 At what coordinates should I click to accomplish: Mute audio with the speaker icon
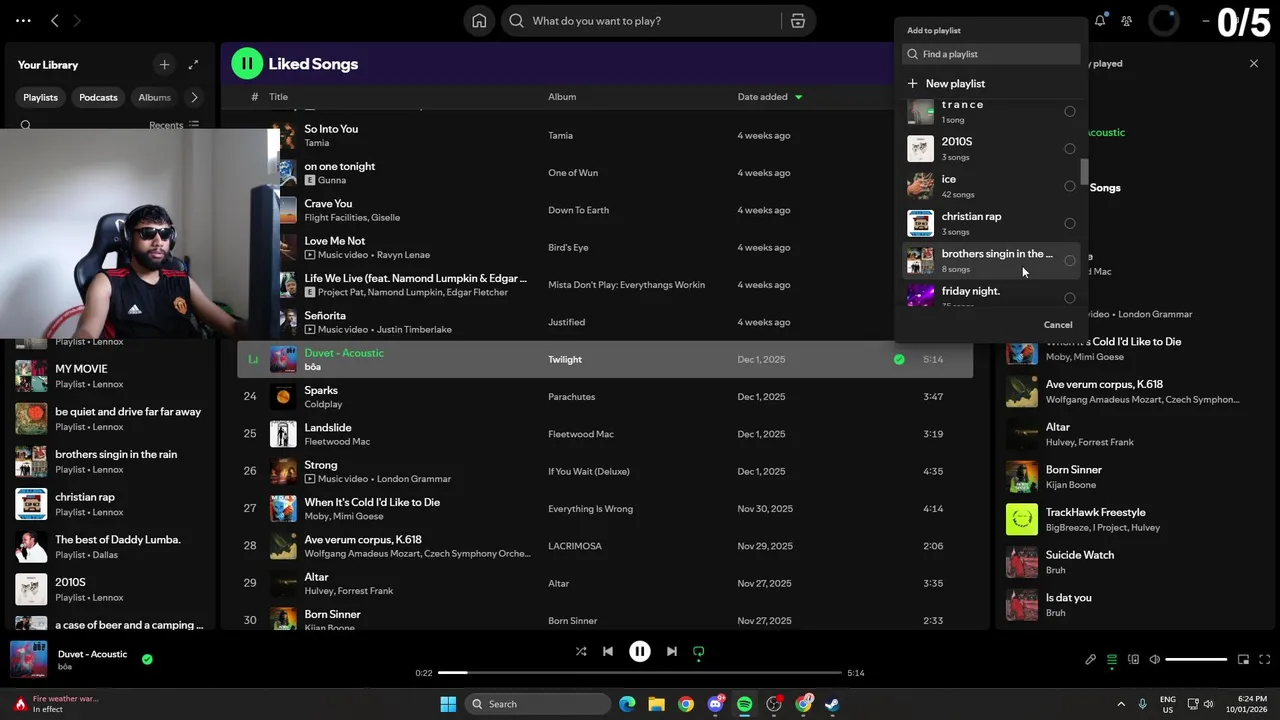(x=1155, y=659)
